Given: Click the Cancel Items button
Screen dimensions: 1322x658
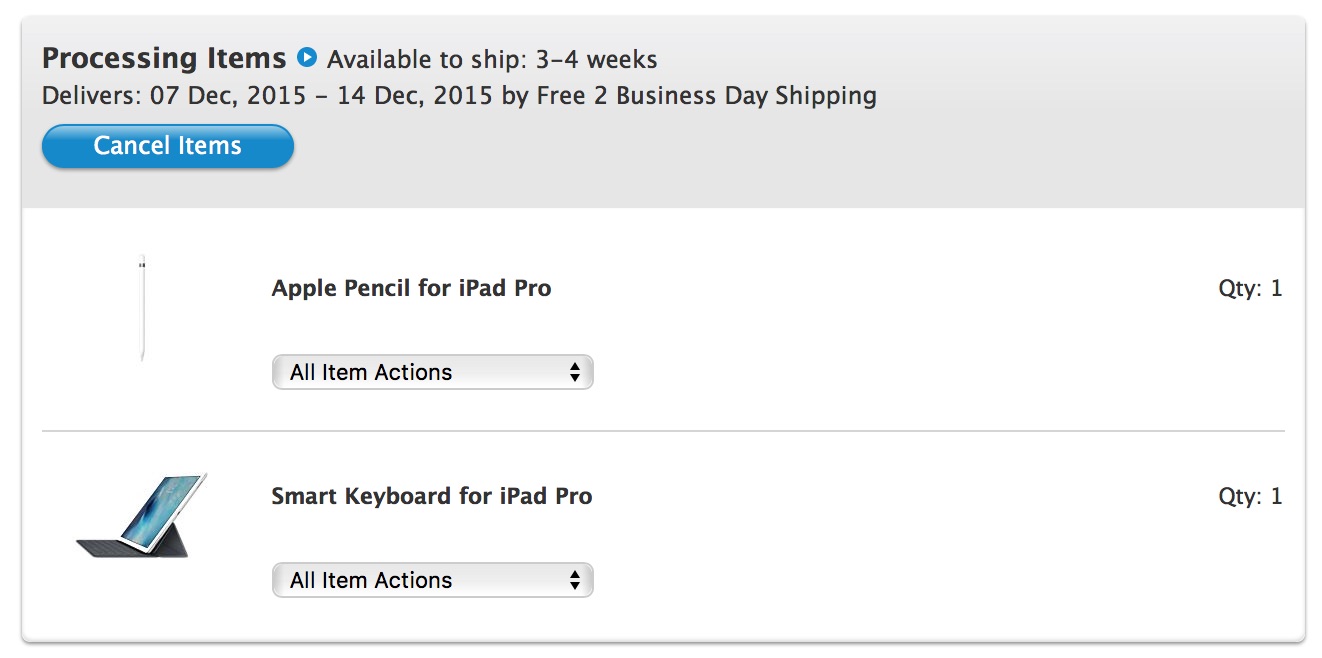Looking at the screenshot, I should tap(168, 146).
